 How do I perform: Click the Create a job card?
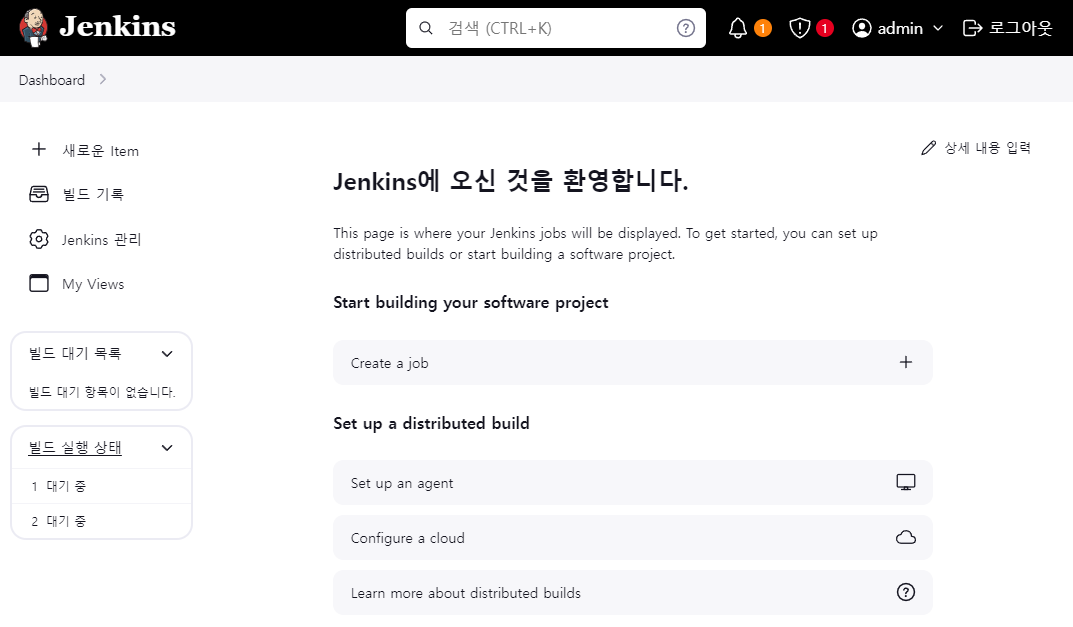point(633,363)
